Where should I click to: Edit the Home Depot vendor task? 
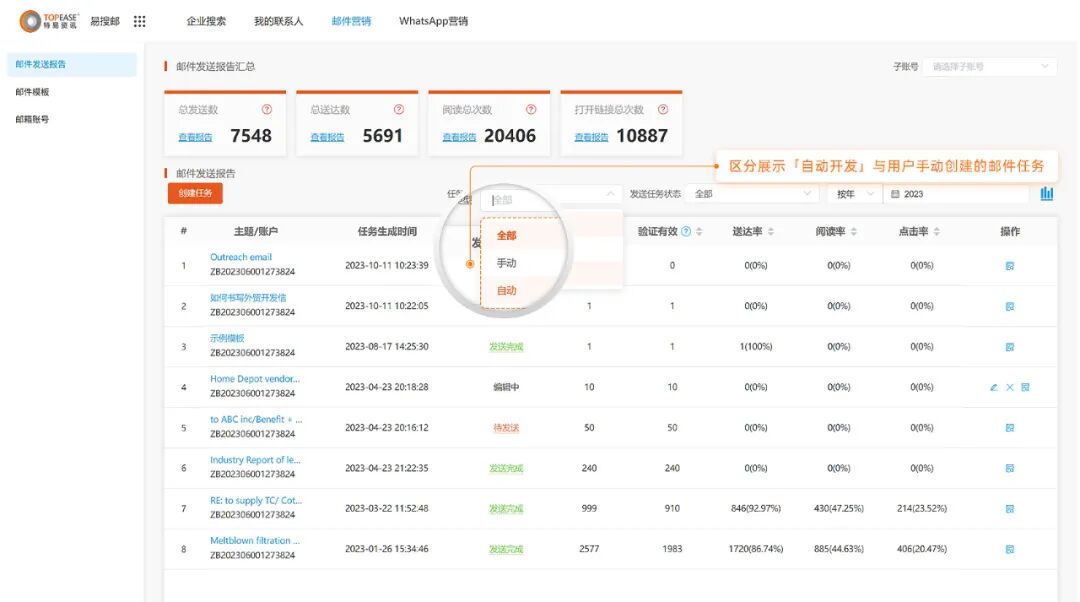[x=994, y=388]
